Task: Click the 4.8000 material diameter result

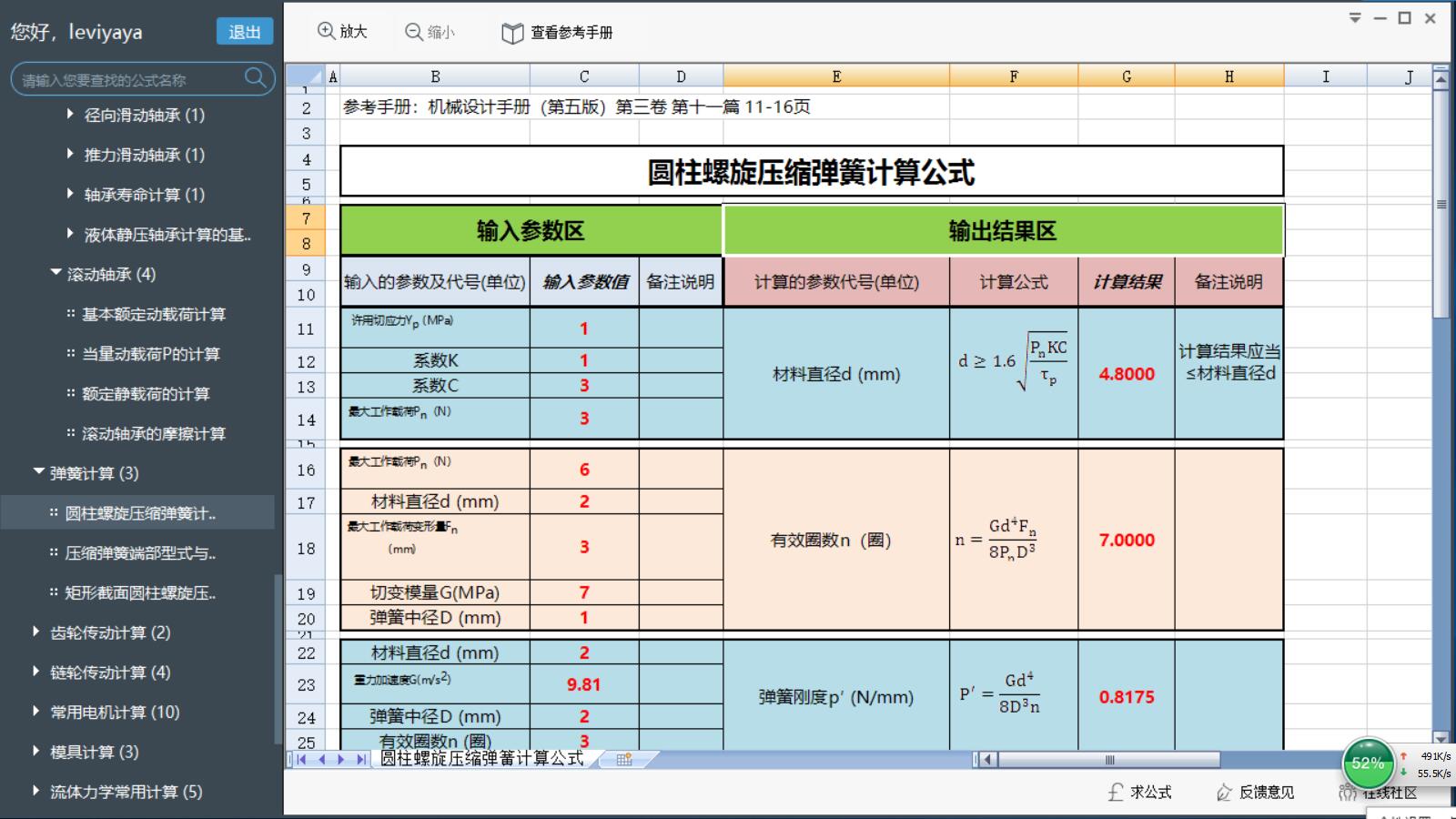Action: pos(1127,373)
